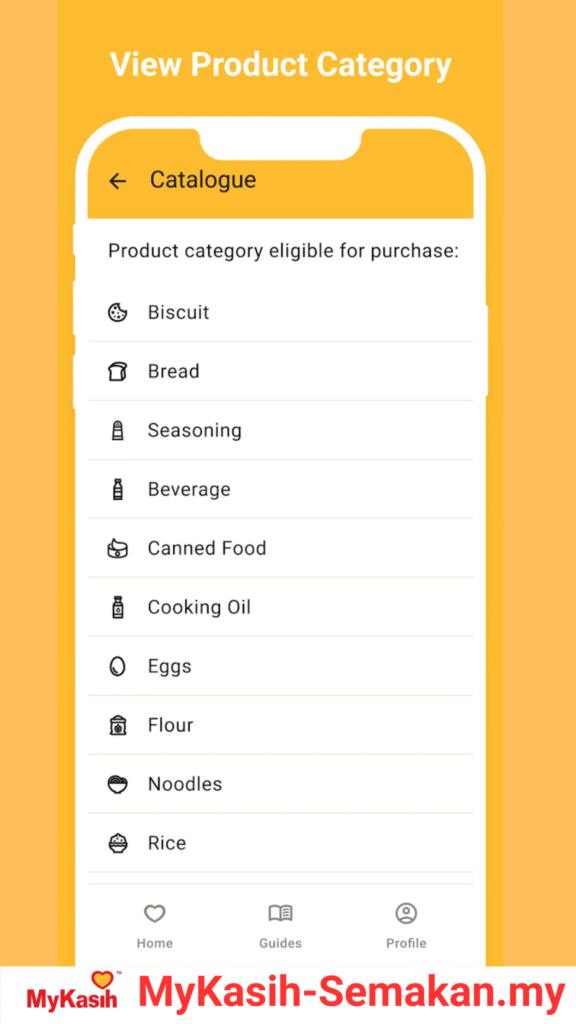Click the Seasoning shaker icon
The image size is (576, 1024).
click(118, 430)
